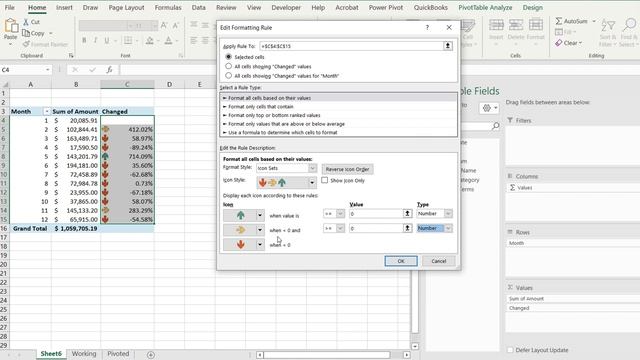Toggle Defer Layout Update checkbox

coord(510,350)
